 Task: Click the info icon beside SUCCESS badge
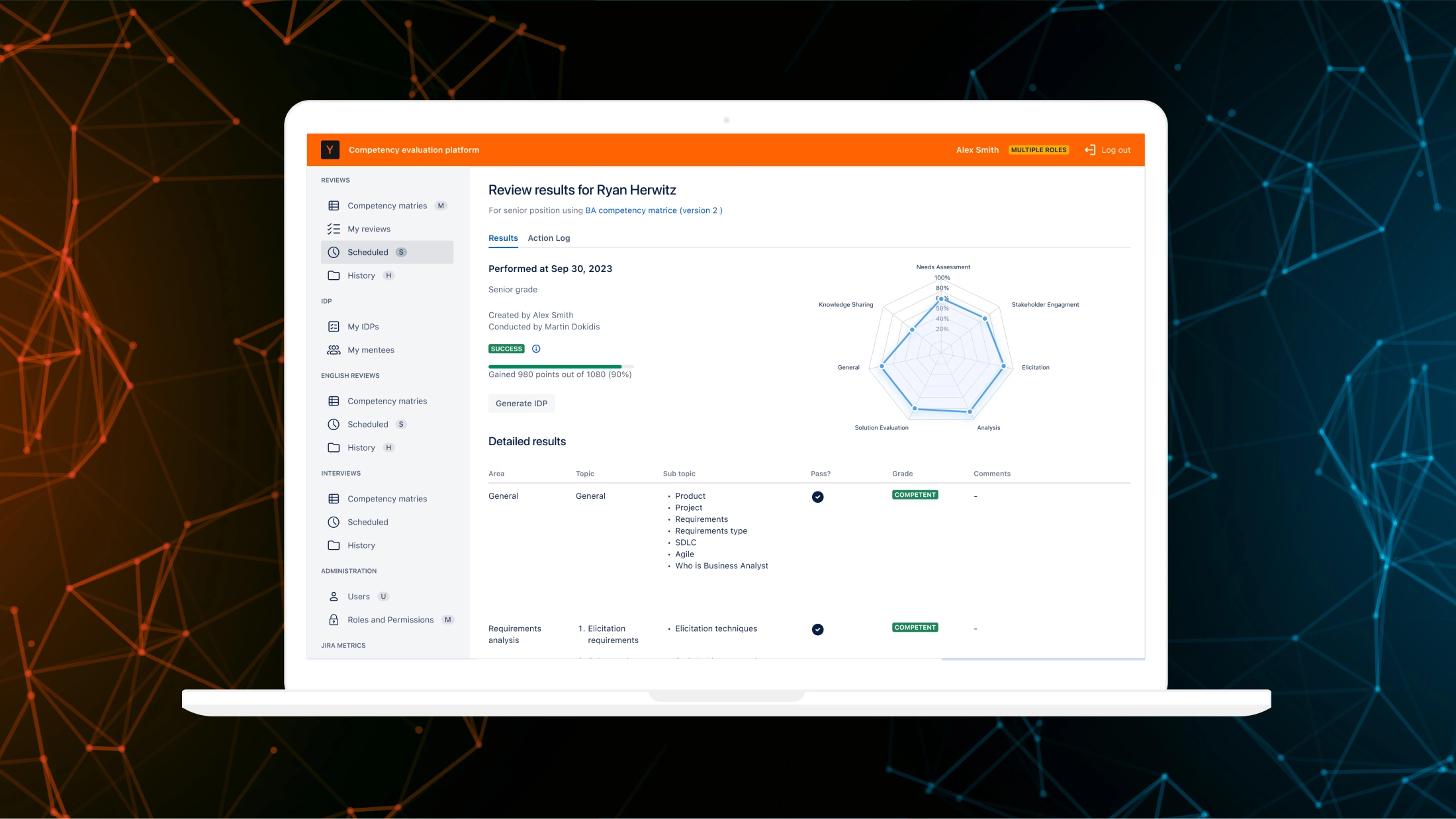536,349
